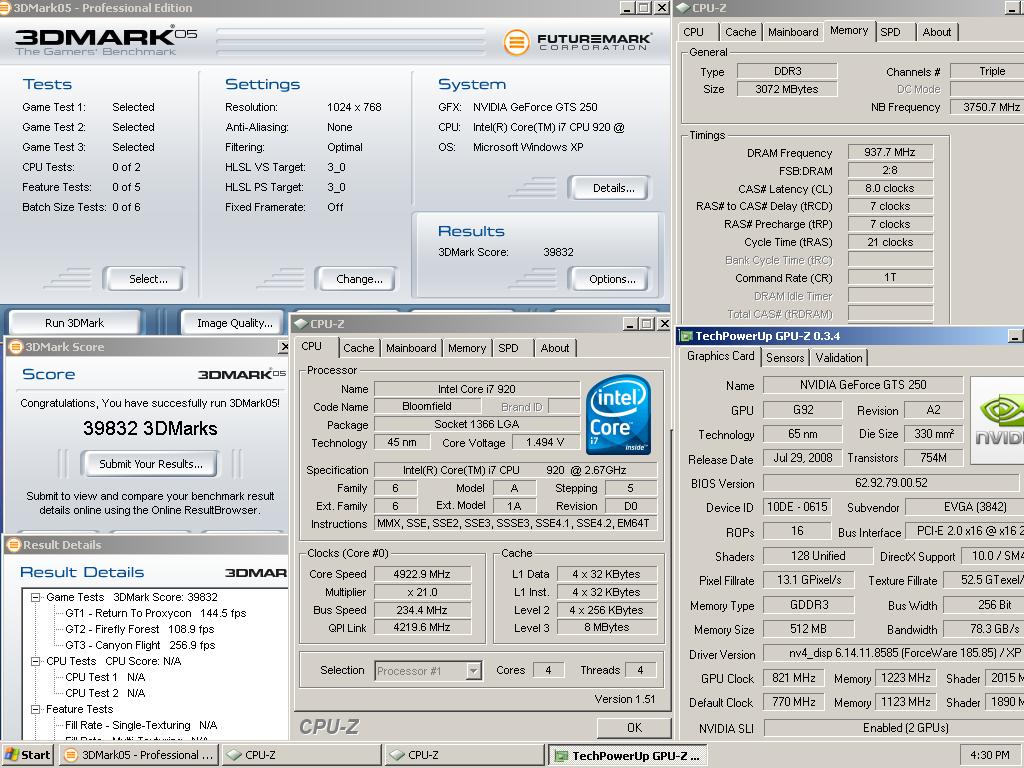Image resolution: width=1024 pixels, height=768 pixels.
Task: Click the Device ID 10DE - 0615 field
Action: click(x=797, y=507)
